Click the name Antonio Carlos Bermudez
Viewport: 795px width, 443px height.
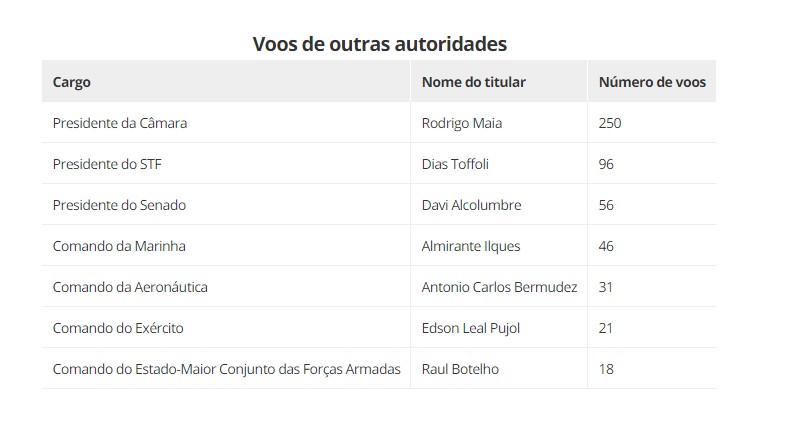click(x=499, y=287)
